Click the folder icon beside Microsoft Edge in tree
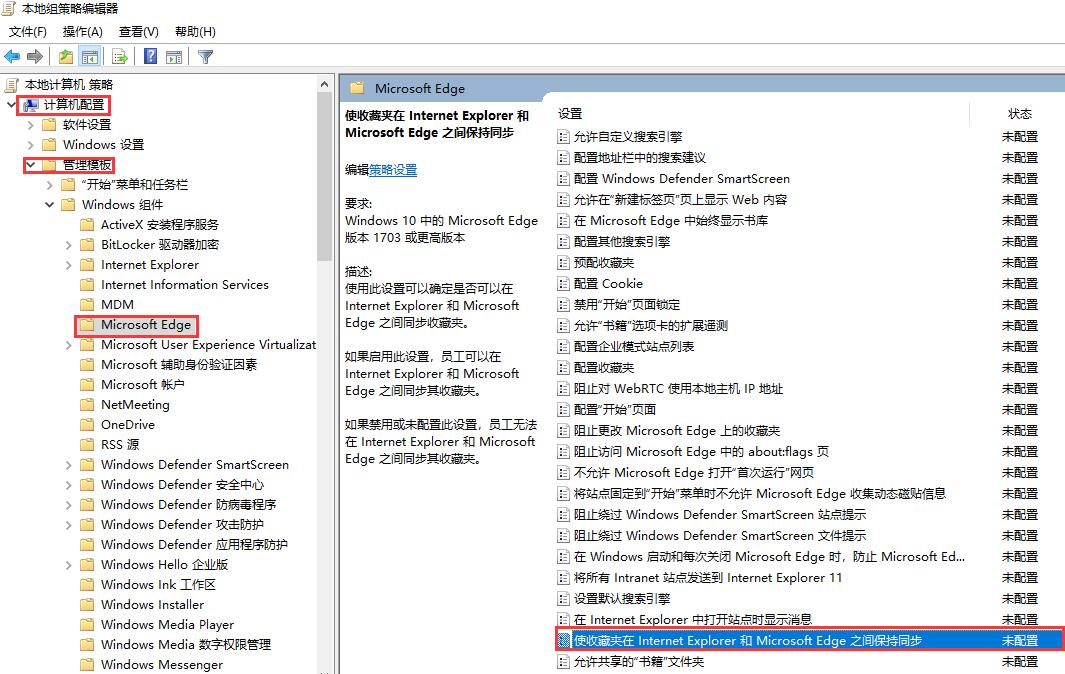Image resolution: width=1065 pixels, height=674 pixels. 87,325
